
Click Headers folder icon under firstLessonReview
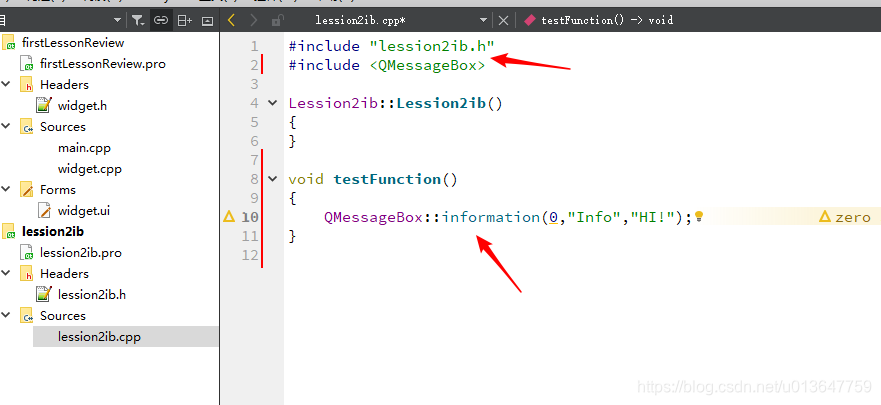click(26, 85)
